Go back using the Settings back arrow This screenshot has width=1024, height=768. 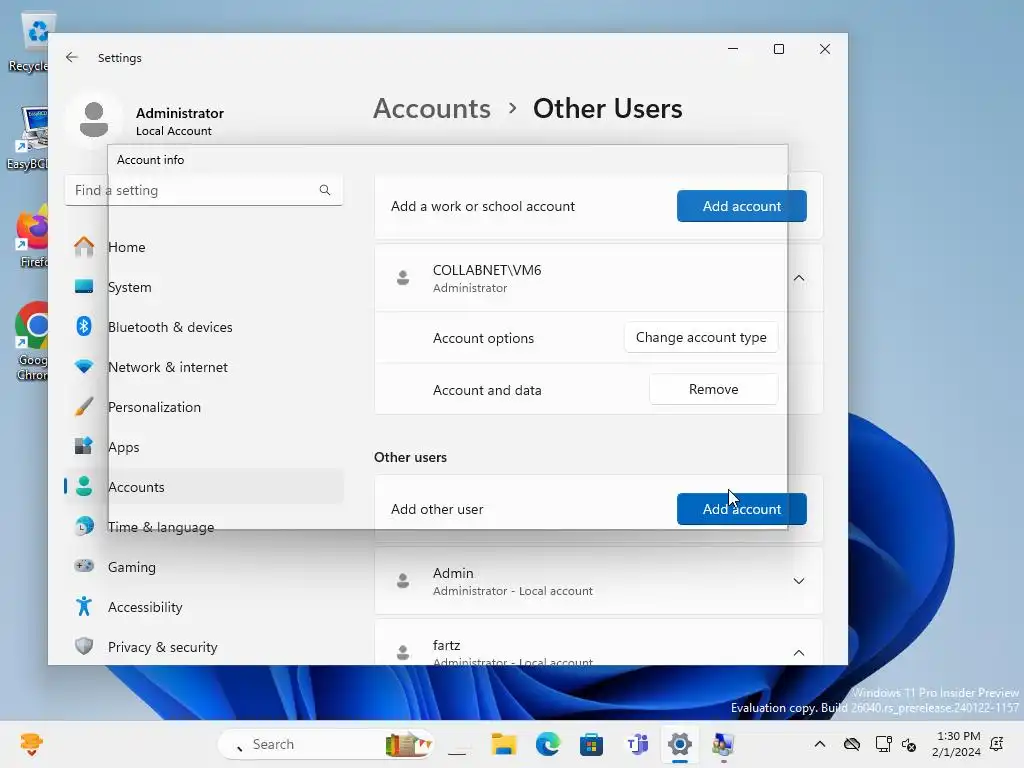coord(72,57)
